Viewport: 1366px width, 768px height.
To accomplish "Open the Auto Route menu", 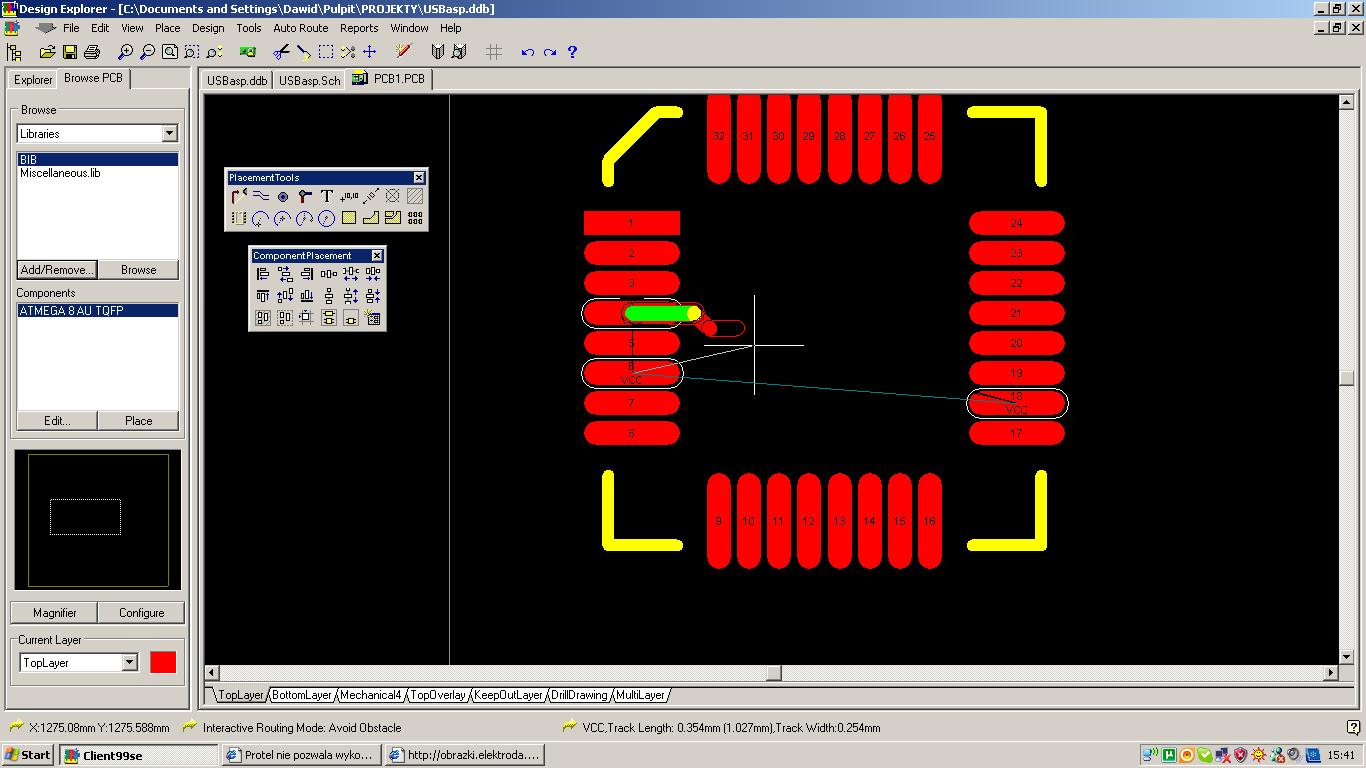I will pyautogui.click(x=300, y=28).
